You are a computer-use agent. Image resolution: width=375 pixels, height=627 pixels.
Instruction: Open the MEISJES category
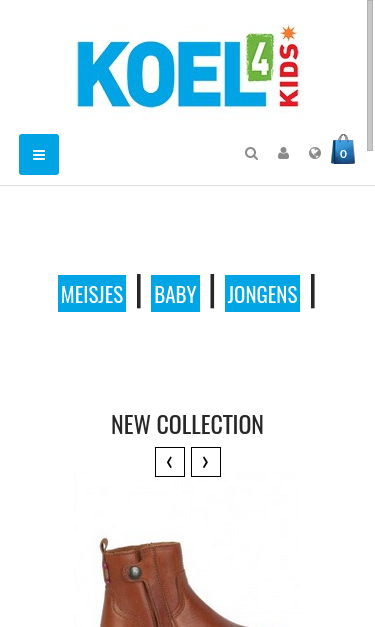click(92, 294)
